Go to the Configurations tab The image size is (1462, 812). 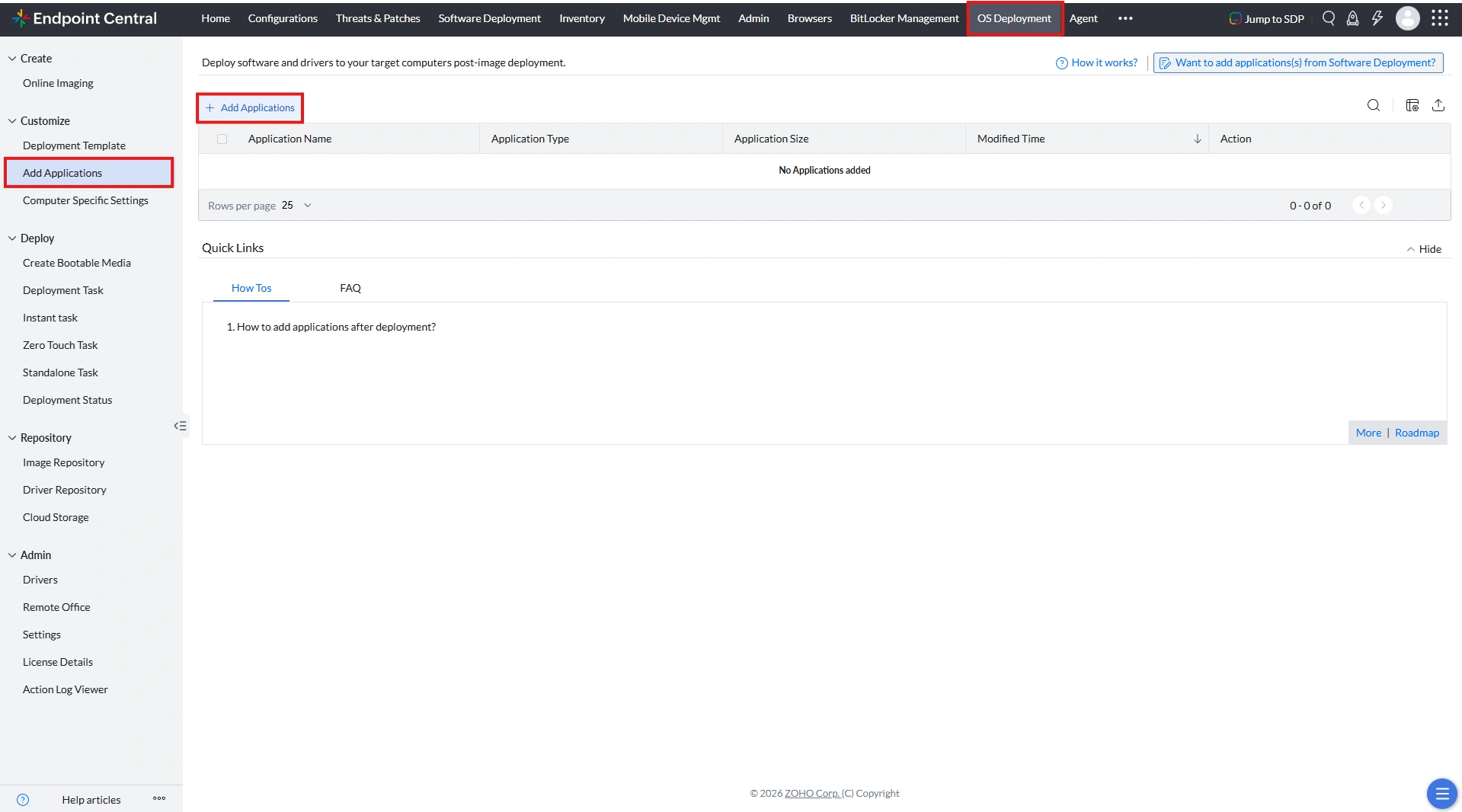coord(283,18)
